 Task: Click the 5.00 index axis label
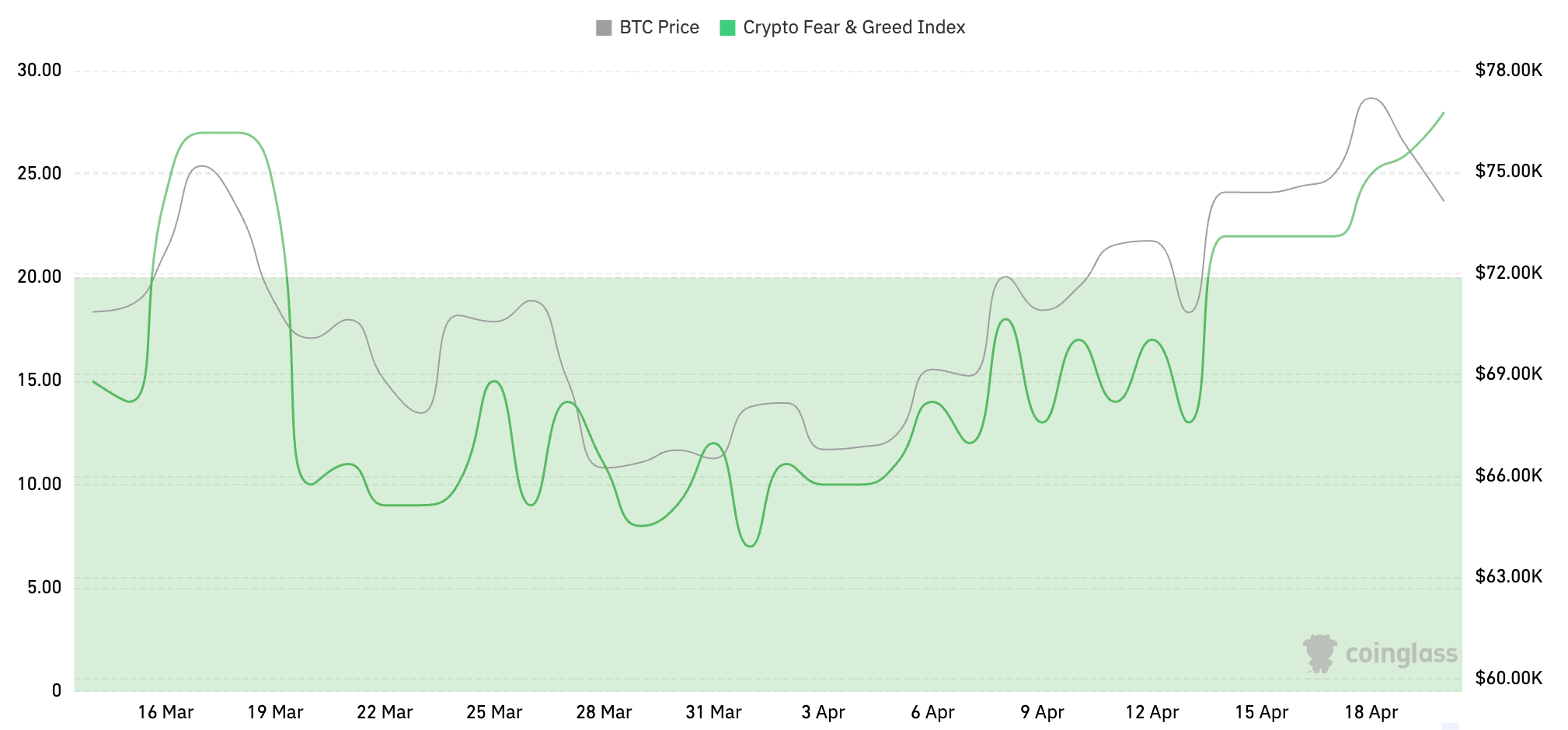tap(44, 587)
